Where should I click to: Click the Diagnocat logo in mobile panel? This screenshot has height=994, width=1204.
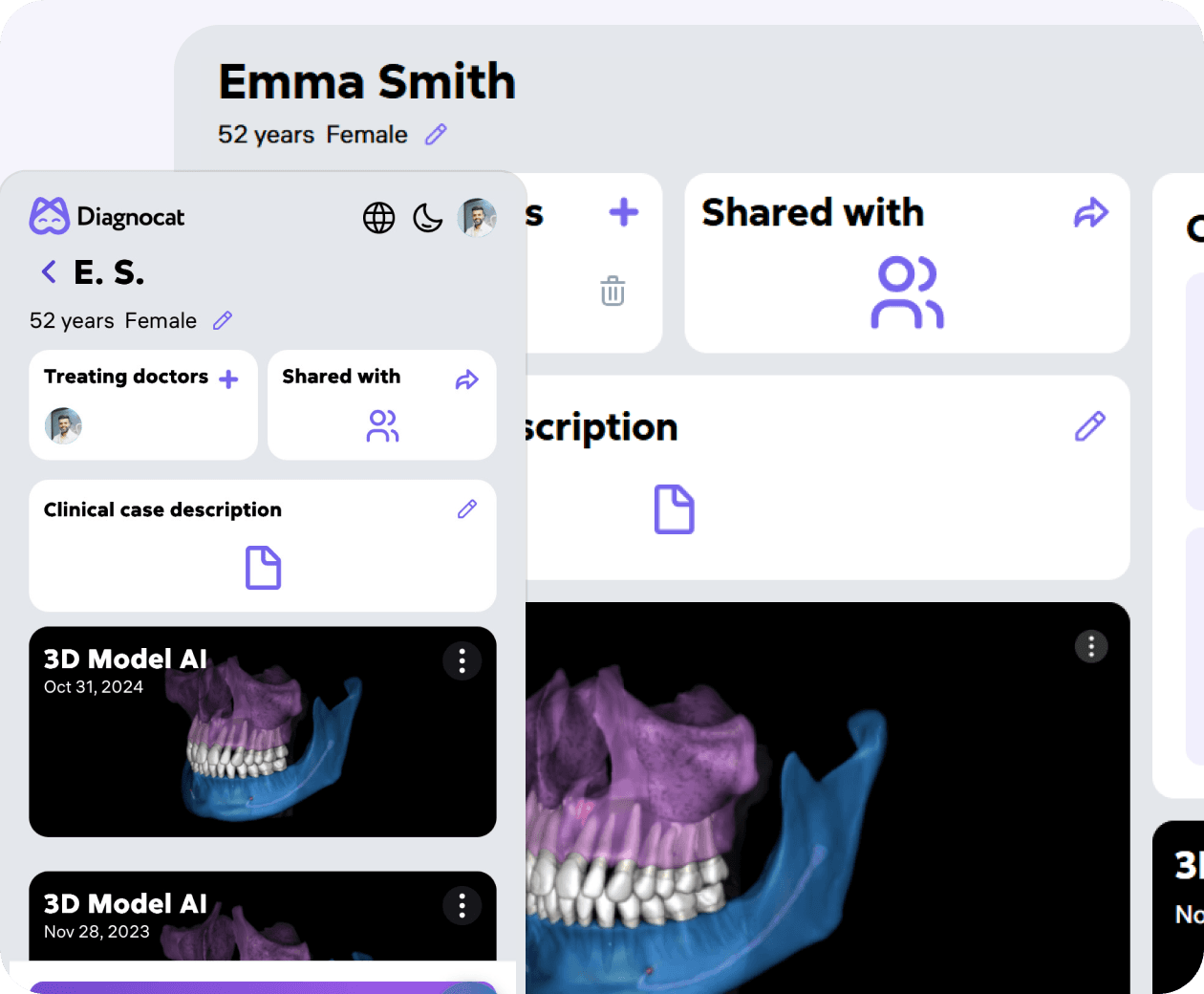tap(107, 217)
